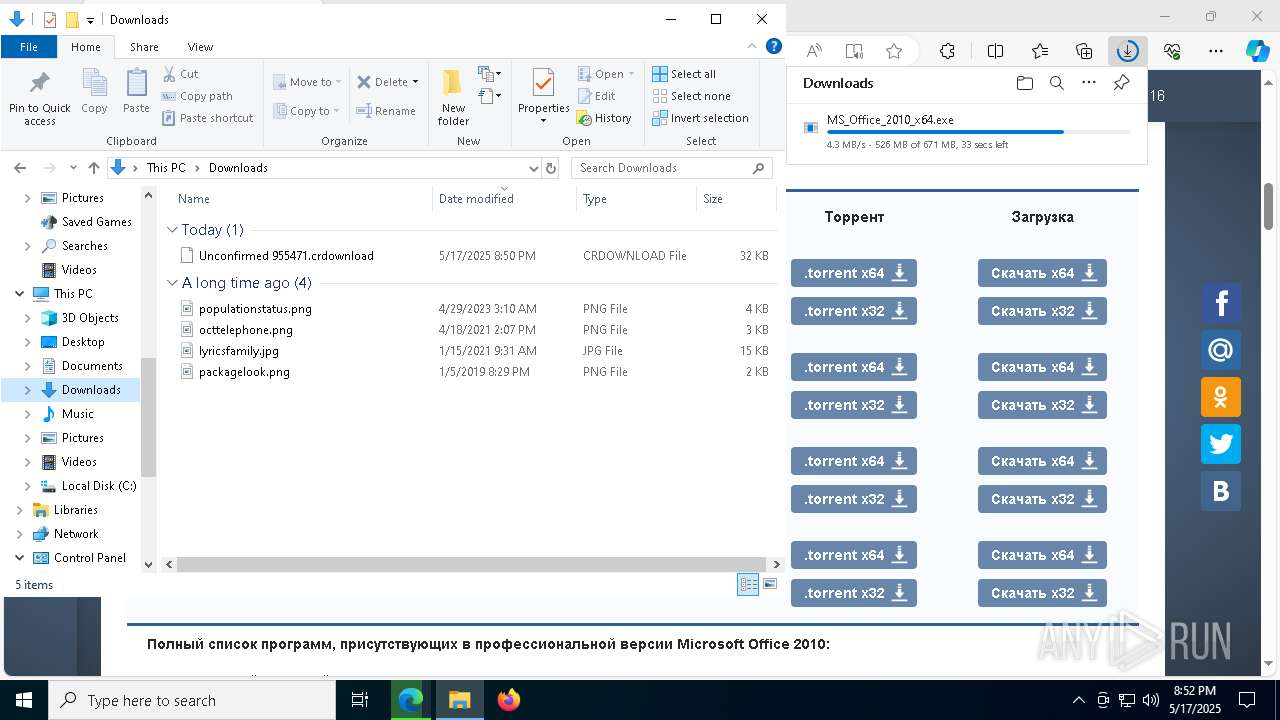Viewport: 1280px width, 720px height.
Task: Click taskbar search box
Action: 192,700
